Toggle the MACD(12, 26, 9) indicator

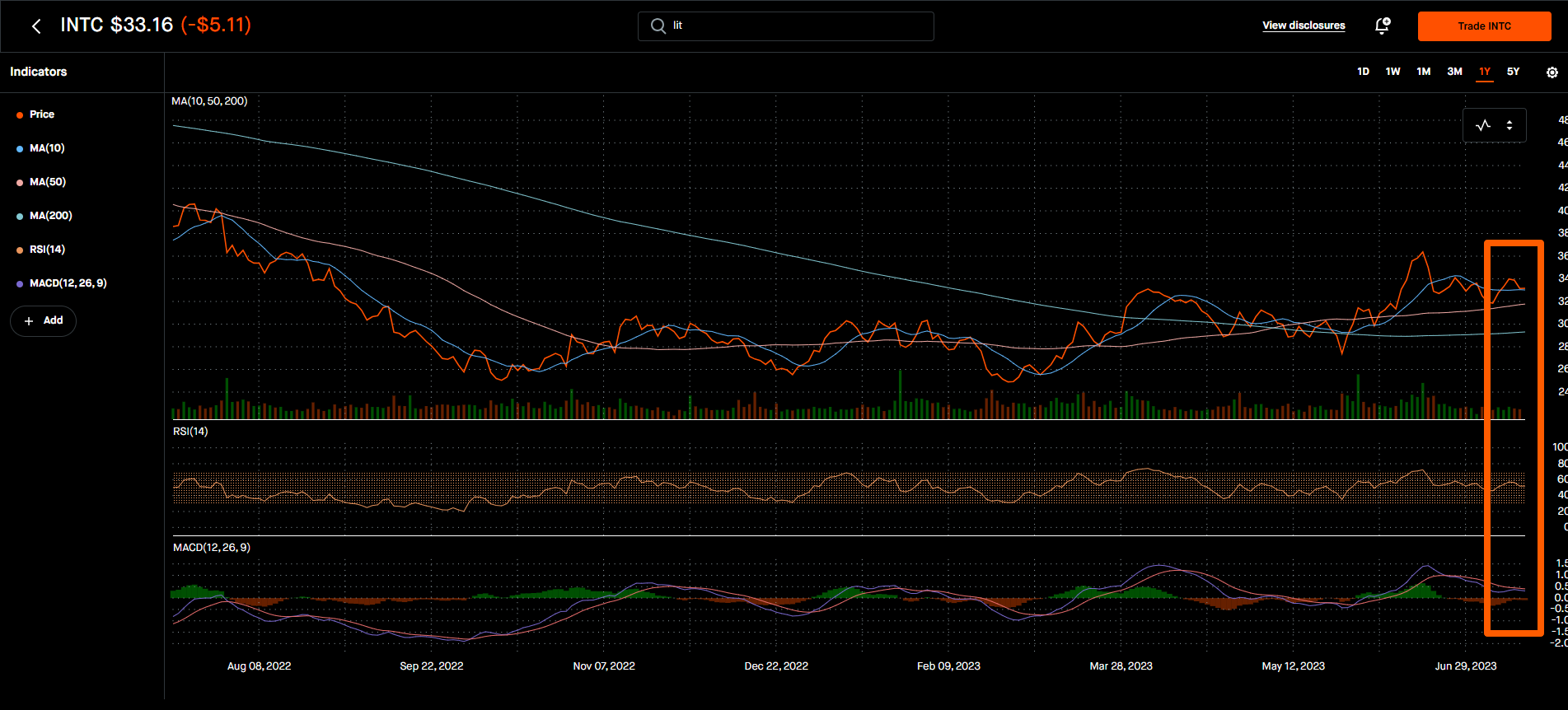tap(68, 283)
